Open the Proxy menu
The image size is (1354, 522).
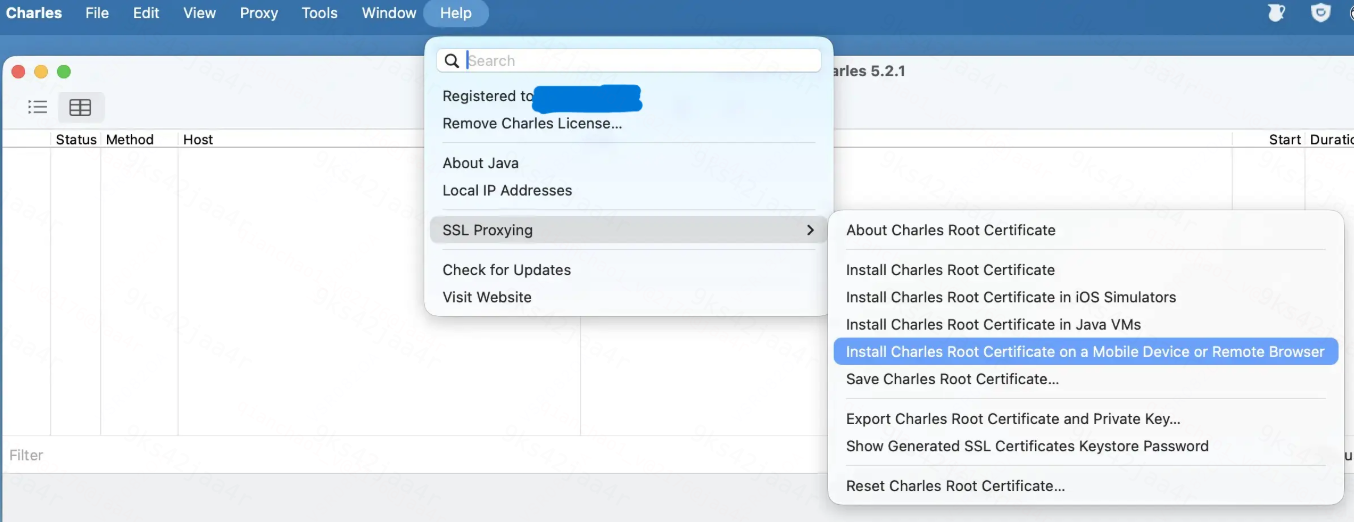(x=259, y=13)
